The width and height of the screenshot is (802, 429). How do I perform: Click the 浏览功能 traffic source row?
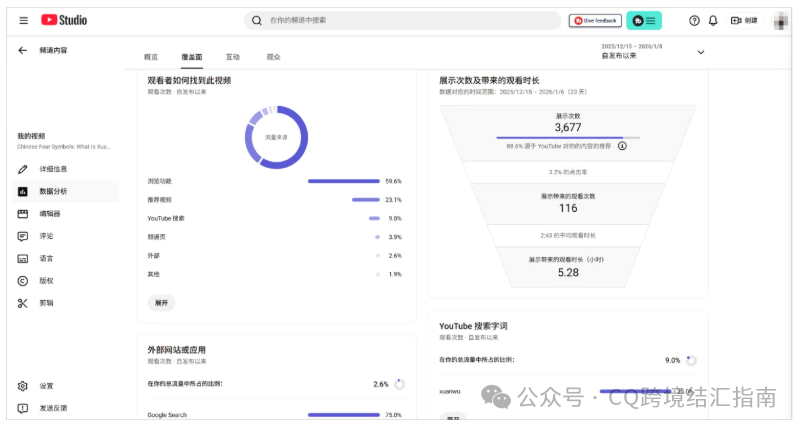point(275,181)
